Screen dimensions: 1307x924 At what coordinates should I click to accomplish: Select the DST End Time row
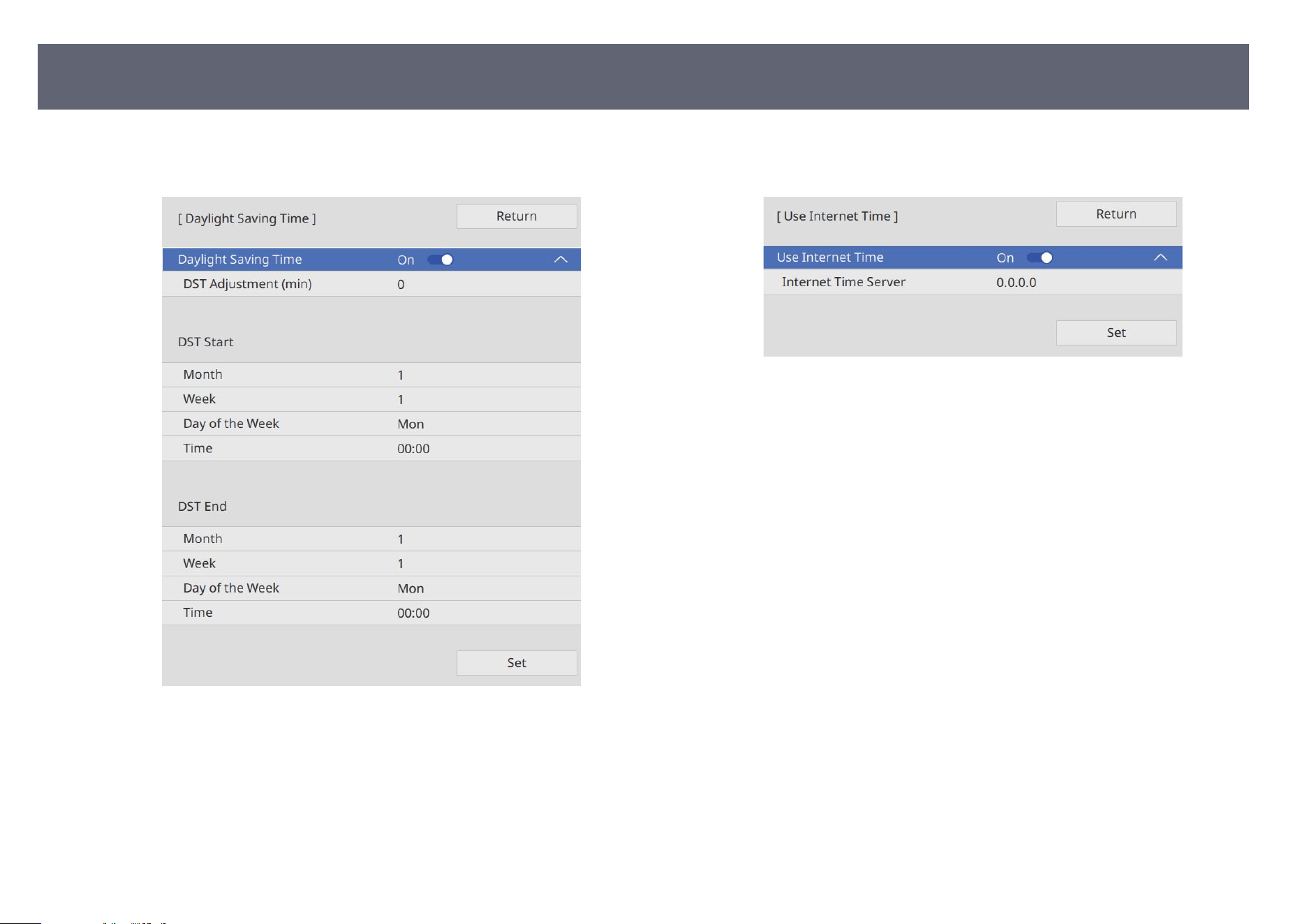[x=371, y=613]
